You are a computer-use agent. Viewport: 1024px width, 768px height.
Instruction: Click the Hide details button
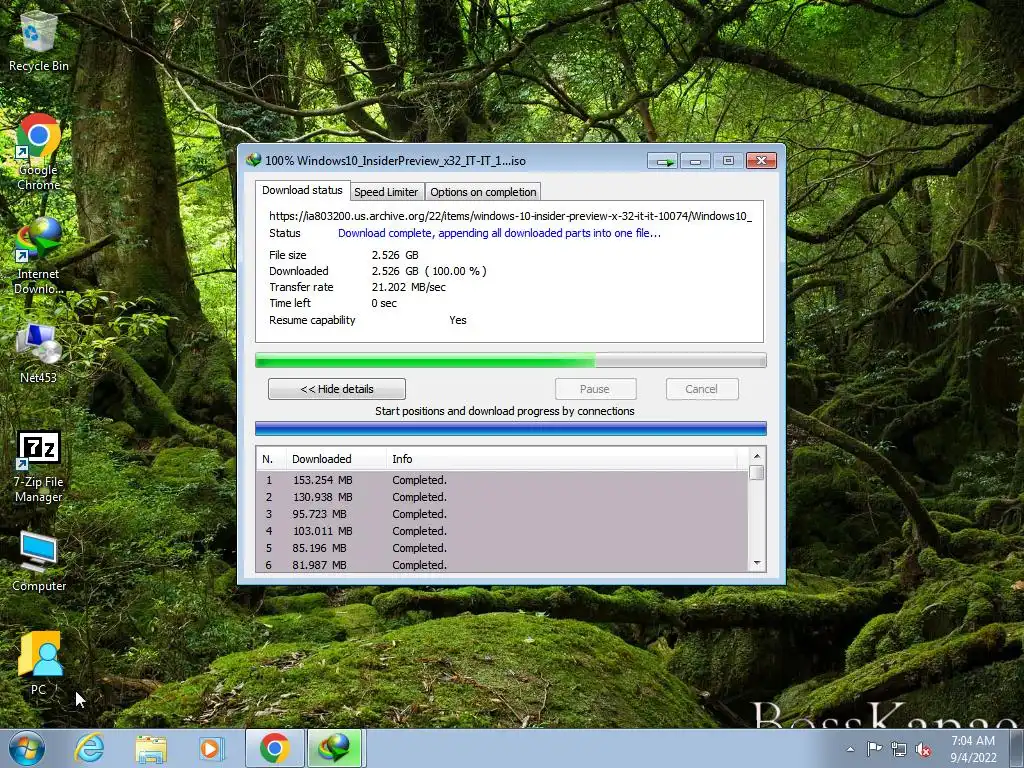337,389
